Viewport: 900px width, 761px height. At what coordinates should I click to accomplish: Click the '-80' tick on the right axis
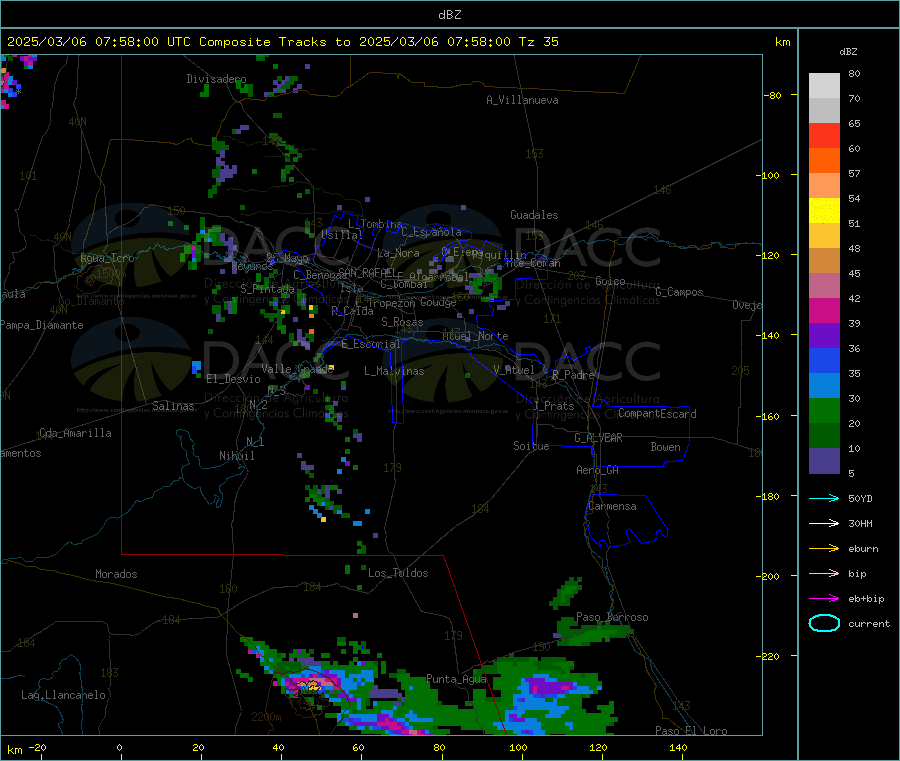pos(773,95)
